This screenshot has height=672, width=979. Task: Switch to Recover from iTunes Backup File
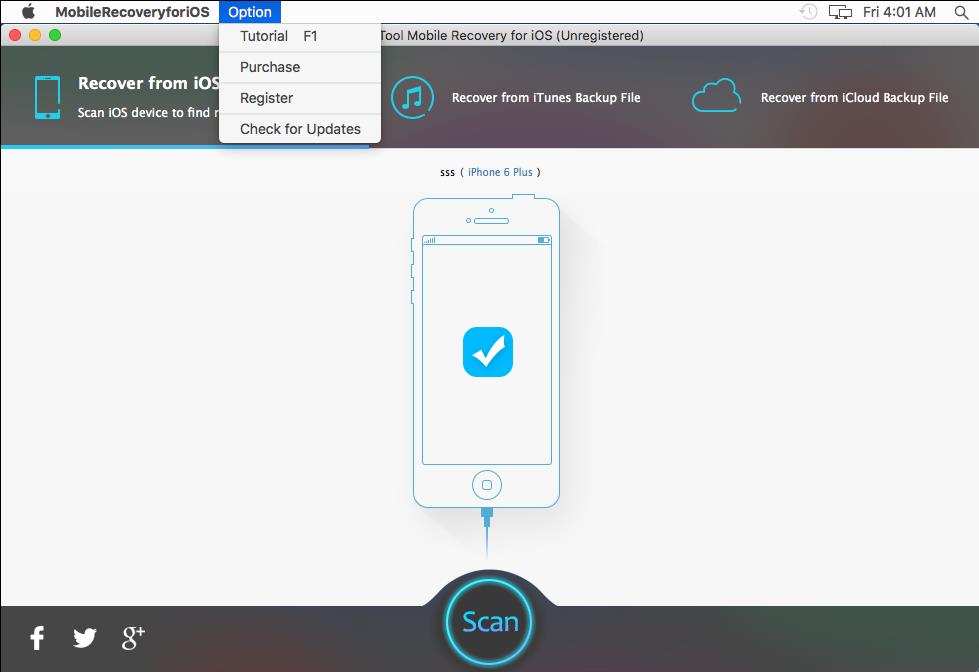click(546, 97)
